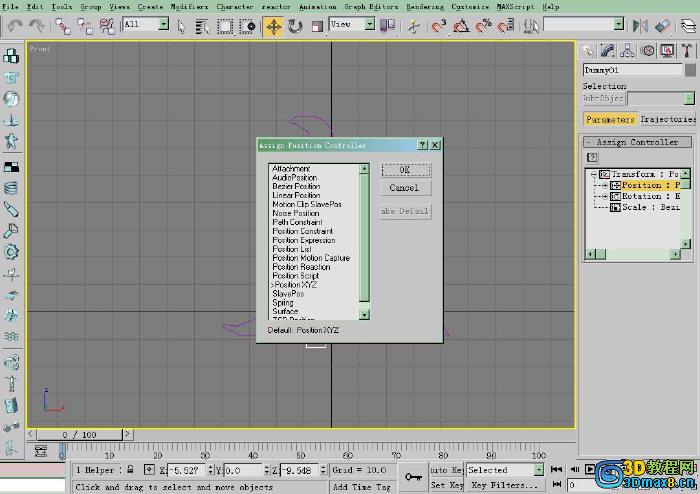The image size is (700, 494).
Task: Open the Utilities hammer panel icon
Action: coord(686,50)
